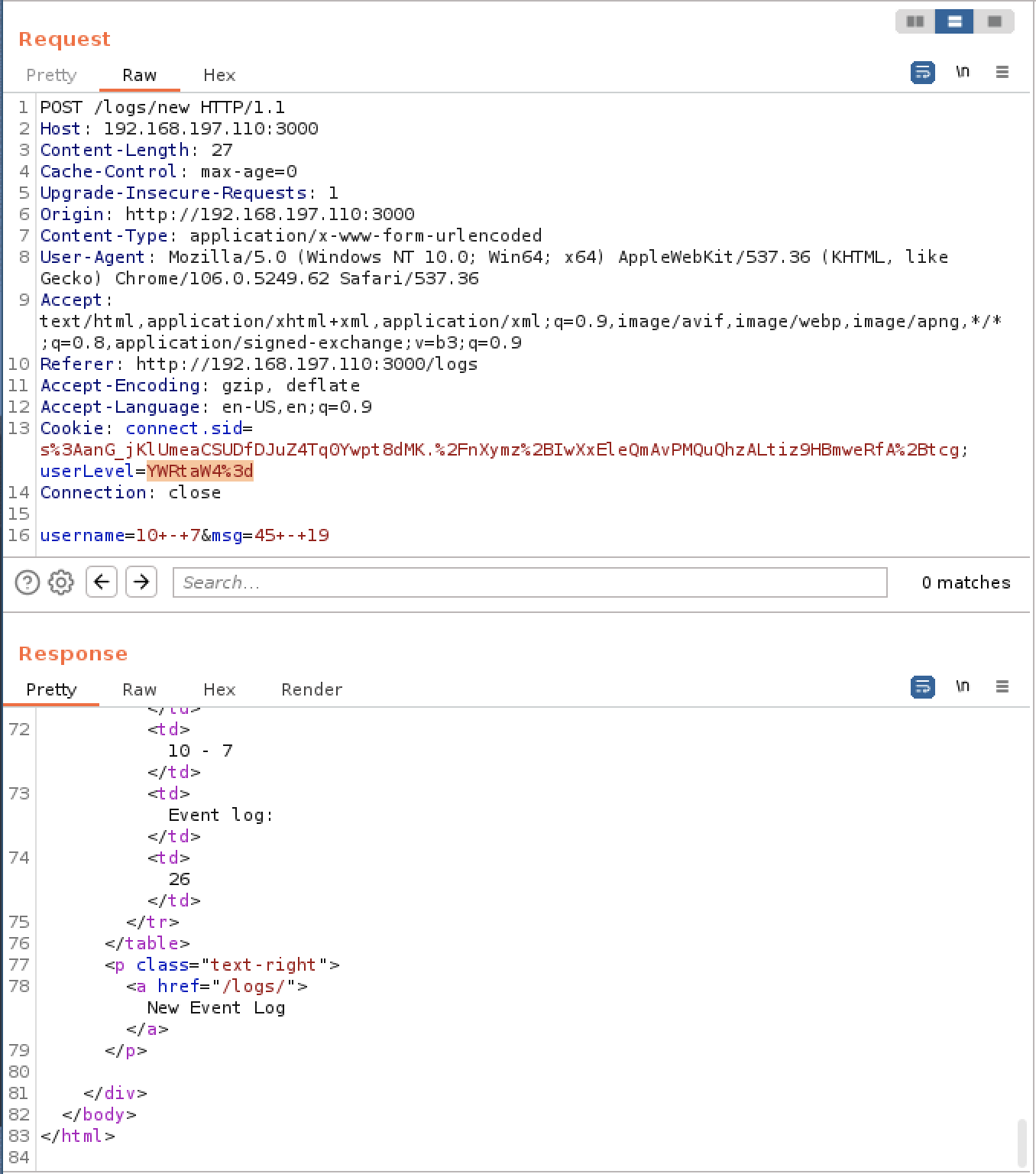Click the Response panel heading

coord(73,653)
